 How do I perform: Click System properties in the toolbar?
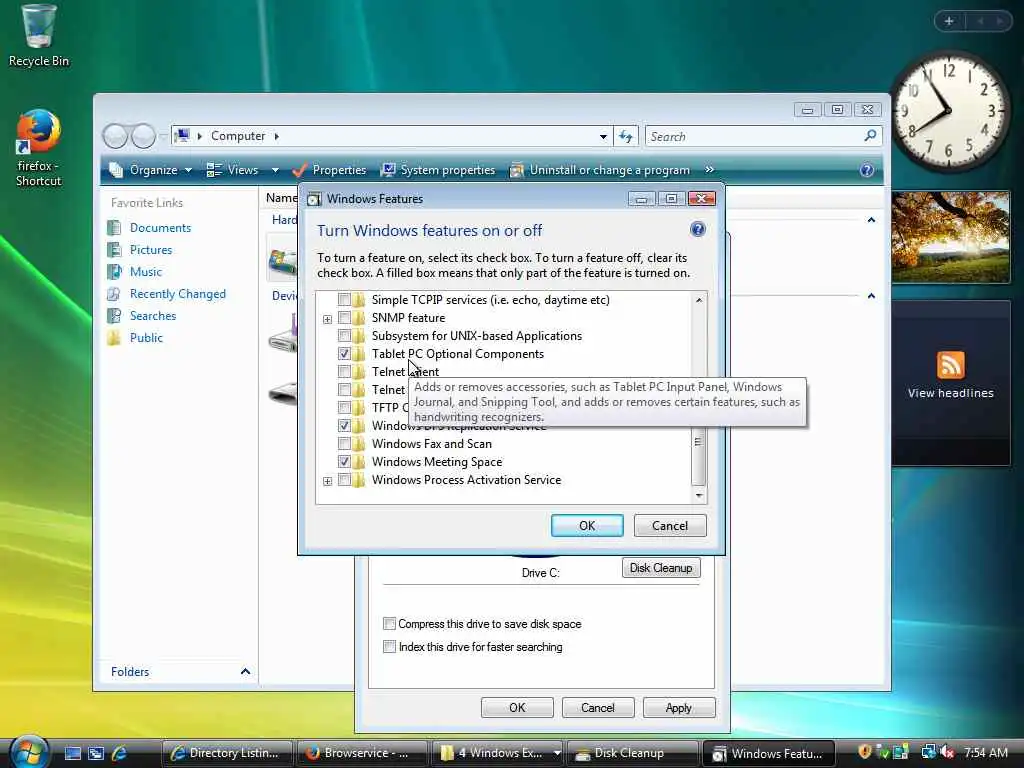[438, 170]
